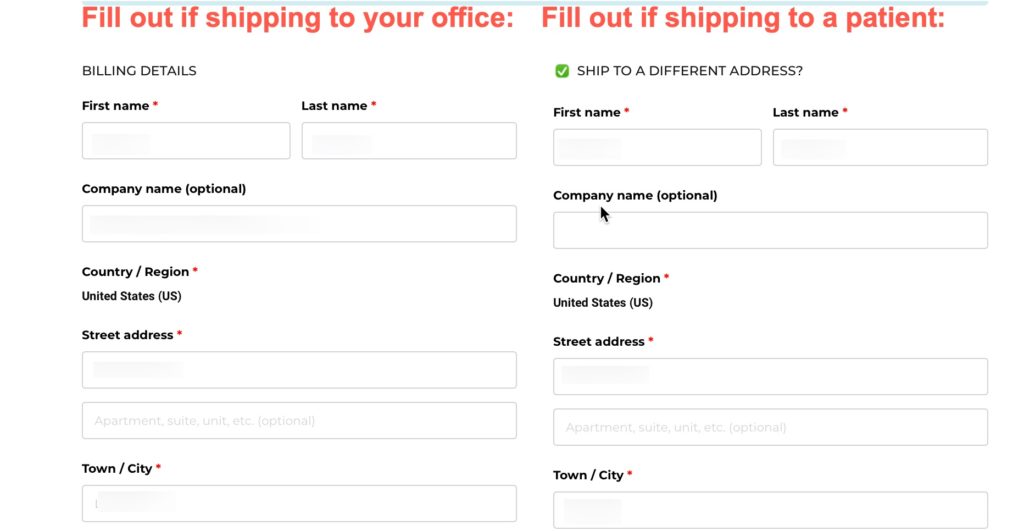
Task: Click the shipping Company name (optional) label
Action: [x=635, y=195]
